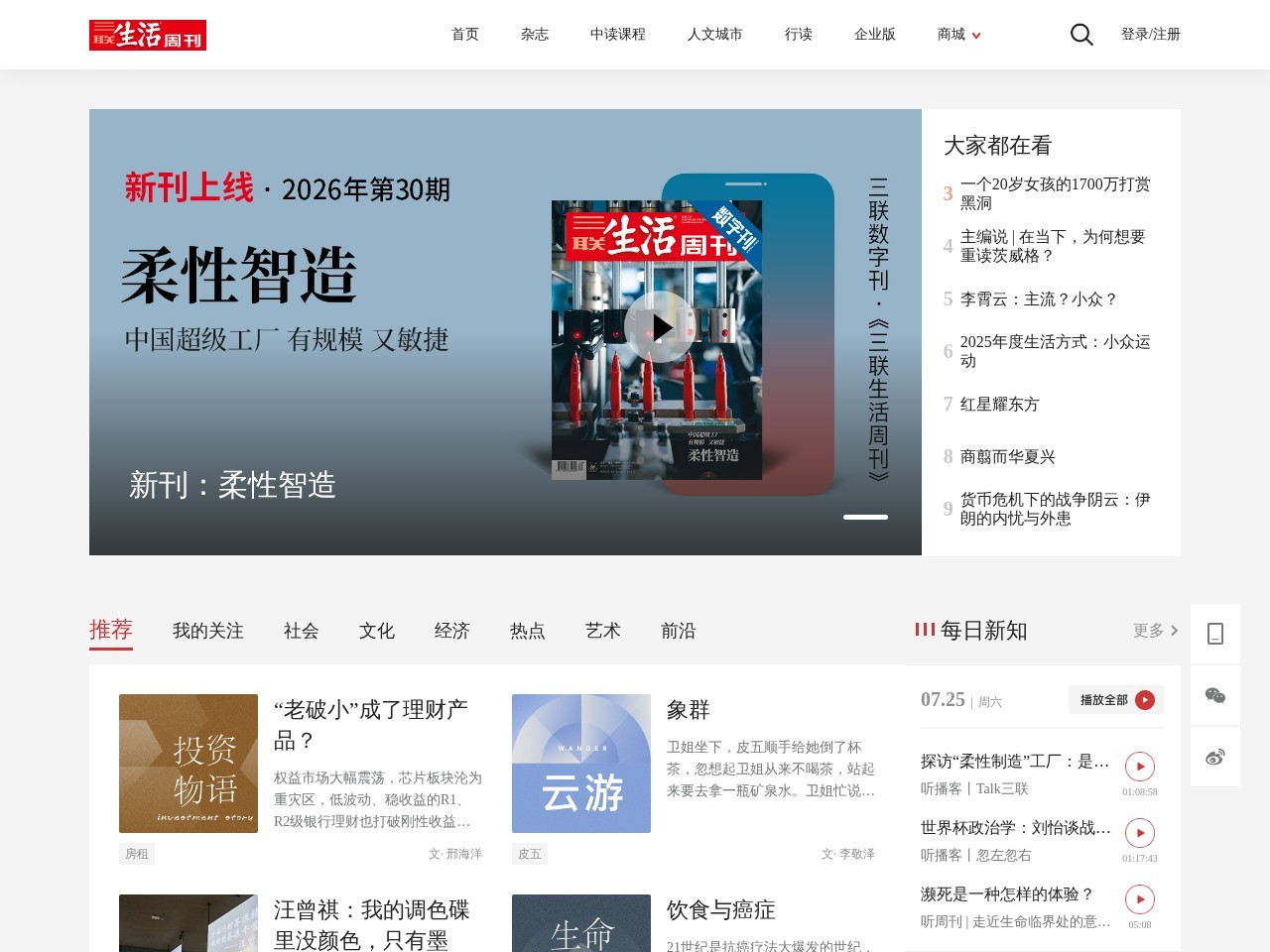Screen dimensions: 1270x952
Task: Switch to 我的关注 tab
Action: pyautogui.click(x=208, y=631)
